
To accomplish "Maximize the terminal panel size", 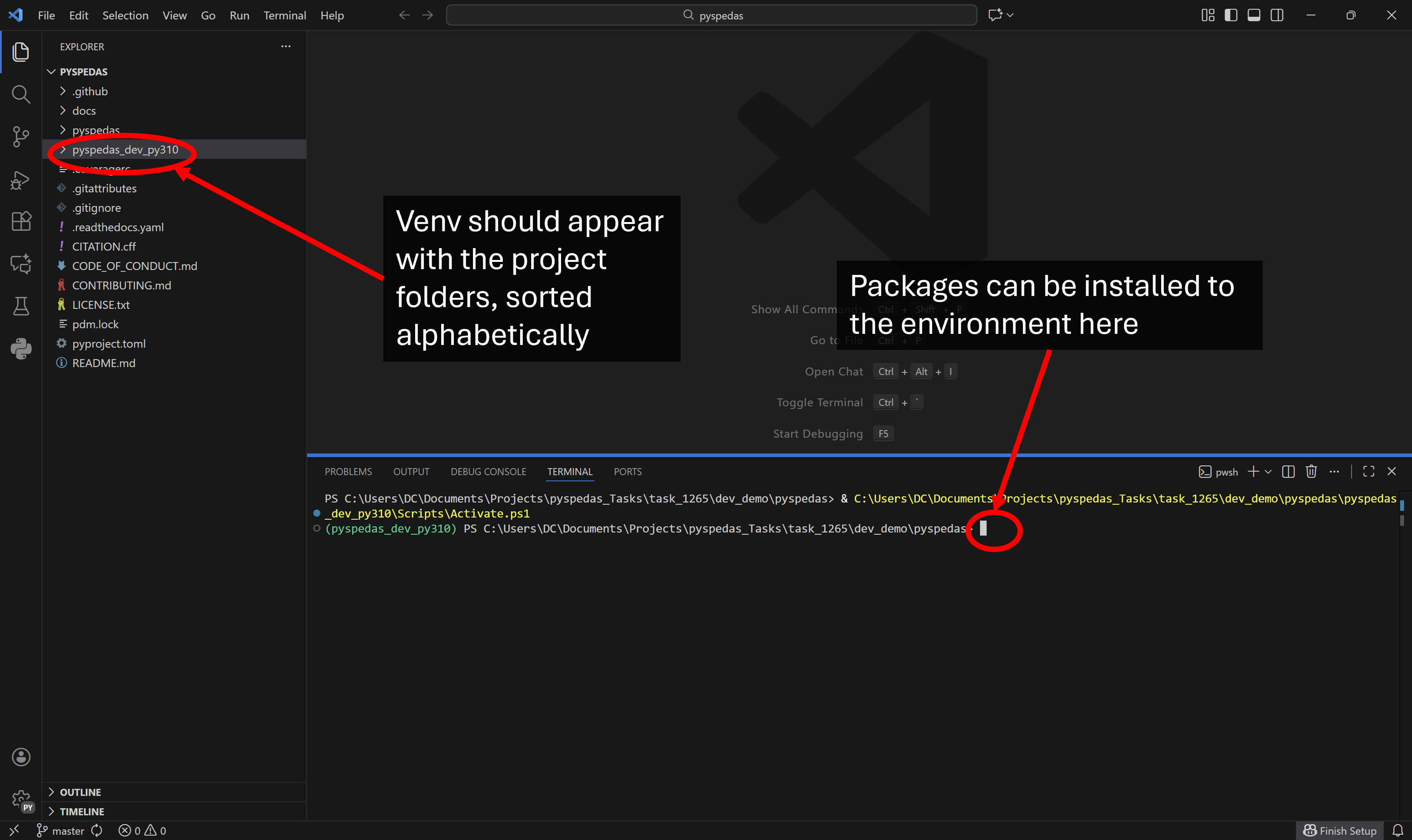I will (x=1369, y=472).
